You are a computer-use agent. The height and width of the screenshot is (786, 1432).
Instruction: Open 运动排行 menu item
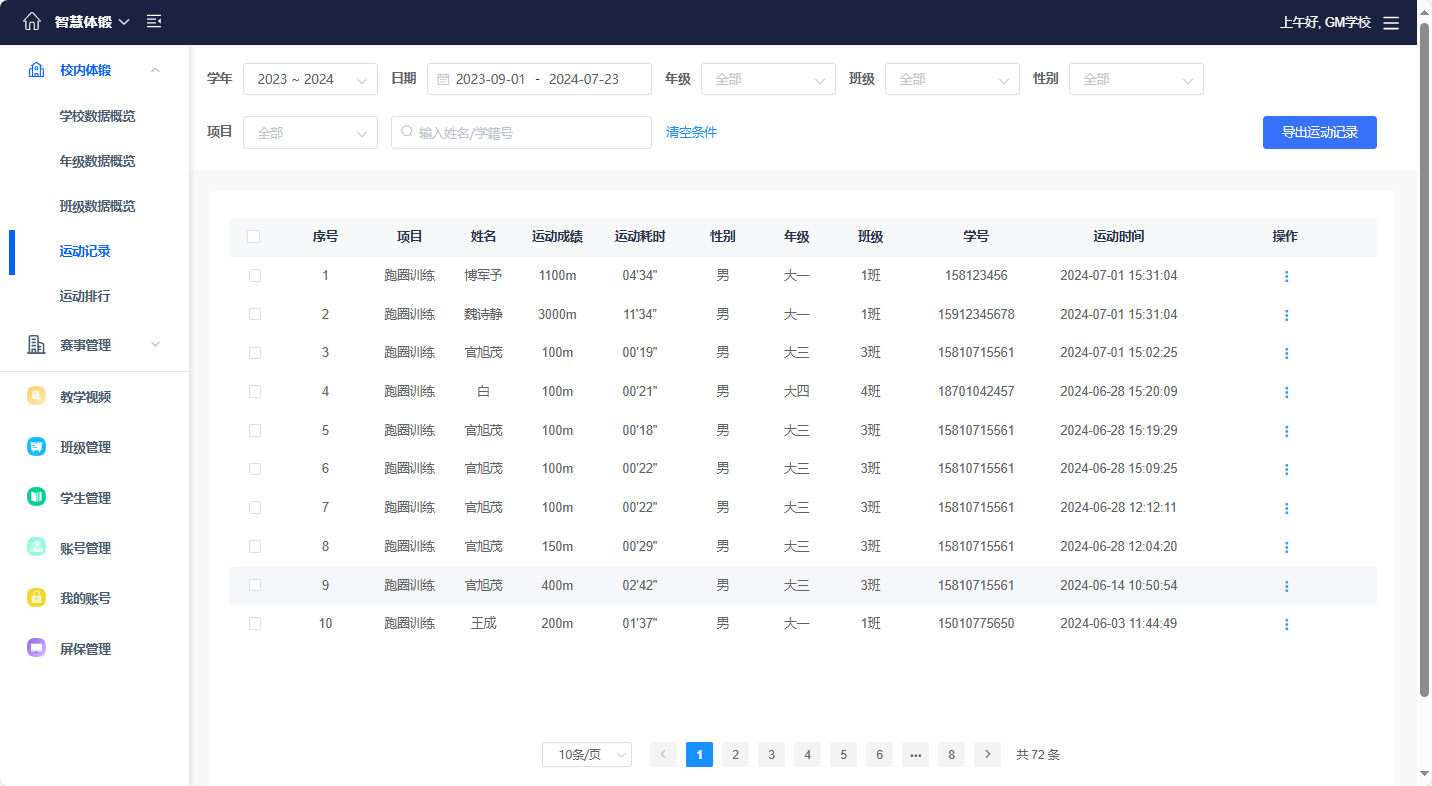(x=85, y=296)
